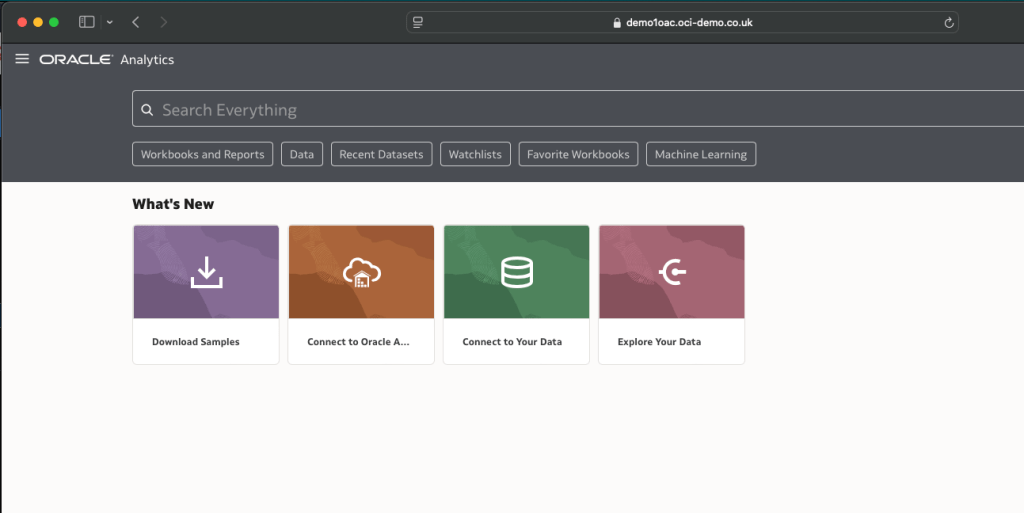The height and width of the screenshot is (513, 1024).
Task: Click the database icon on green card
Action: click(516, 271)
